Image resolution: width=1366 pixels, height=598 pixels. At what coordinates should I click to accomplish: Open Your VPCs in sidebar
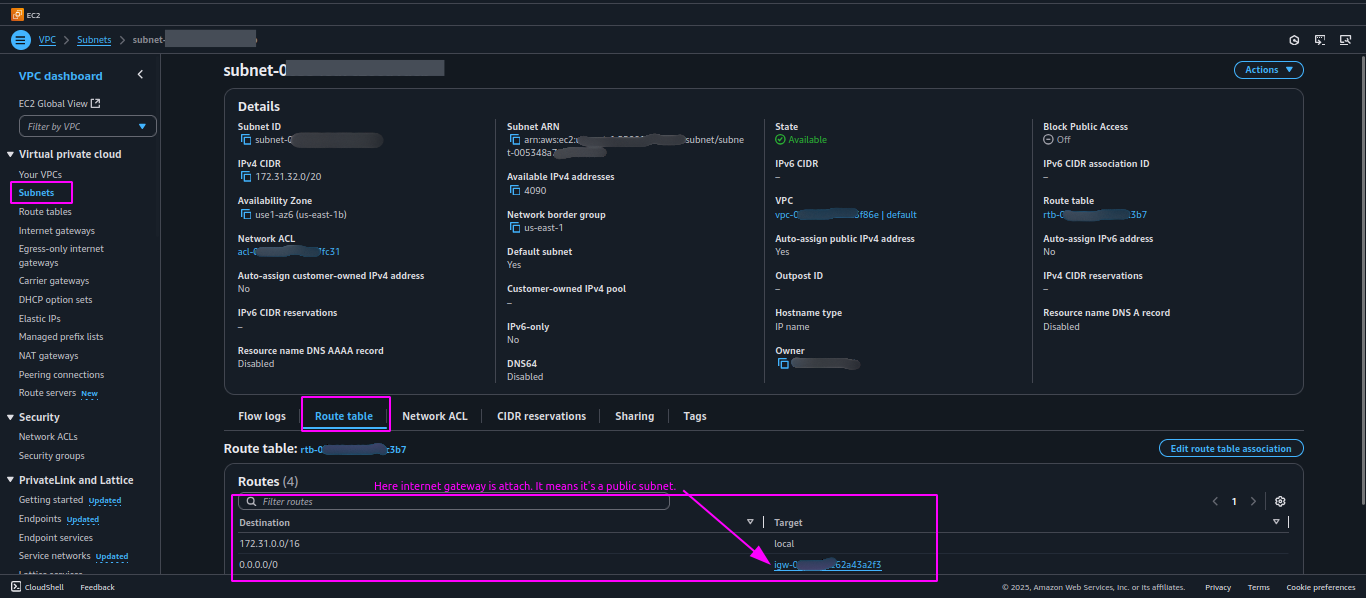[40, 174]
